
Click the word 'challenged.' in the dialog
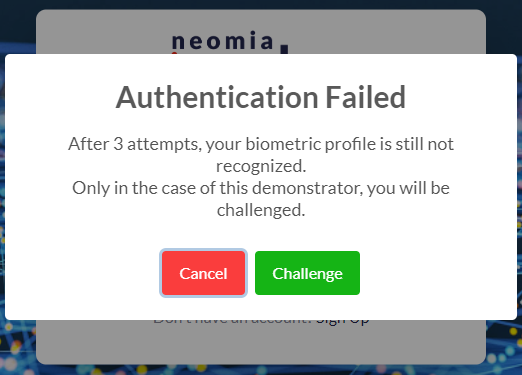[x=261, y=210]
